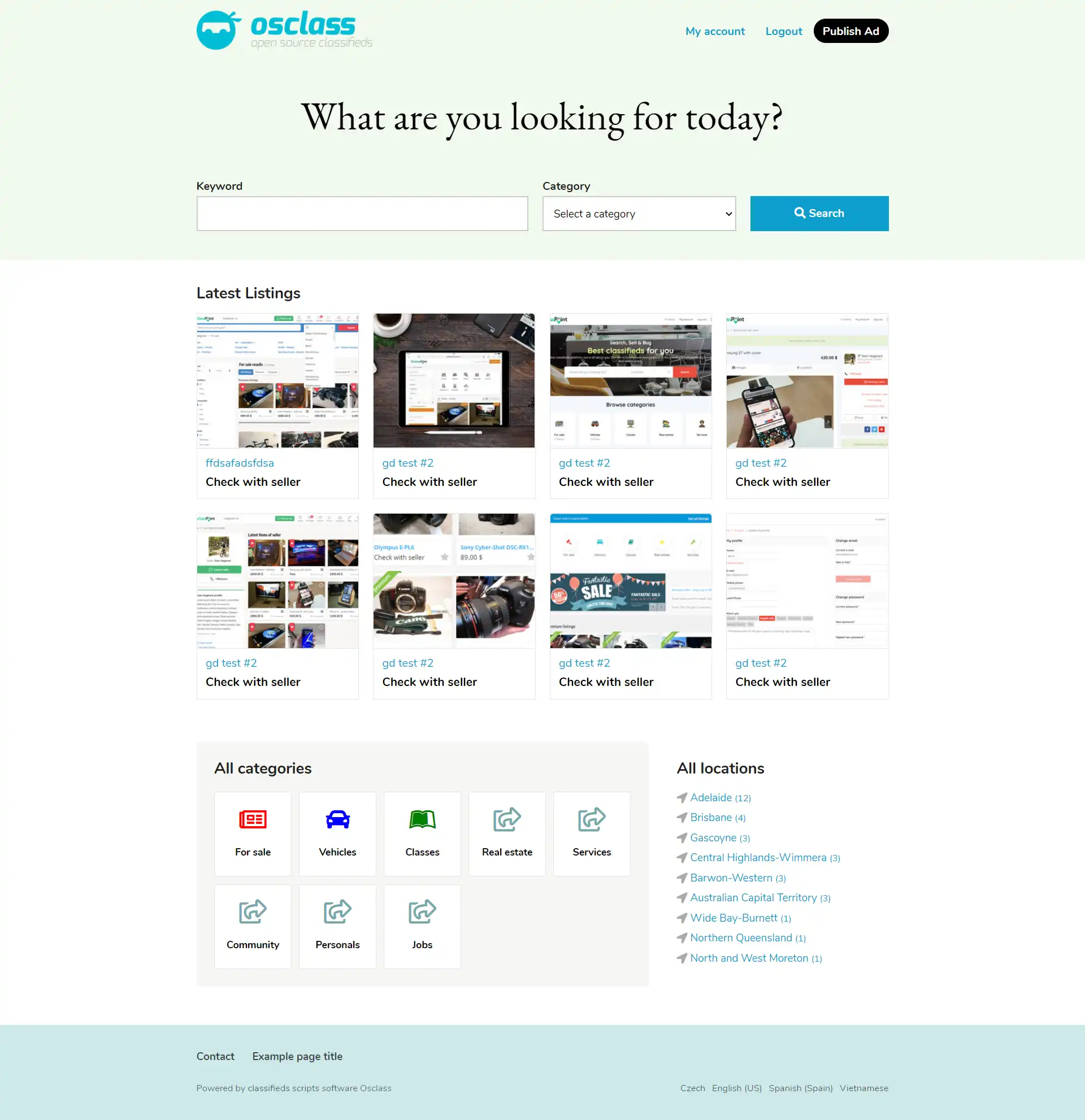The image size is (1085, 1120).
Task: Click the Example page title link
Action: click(297, 1056)
